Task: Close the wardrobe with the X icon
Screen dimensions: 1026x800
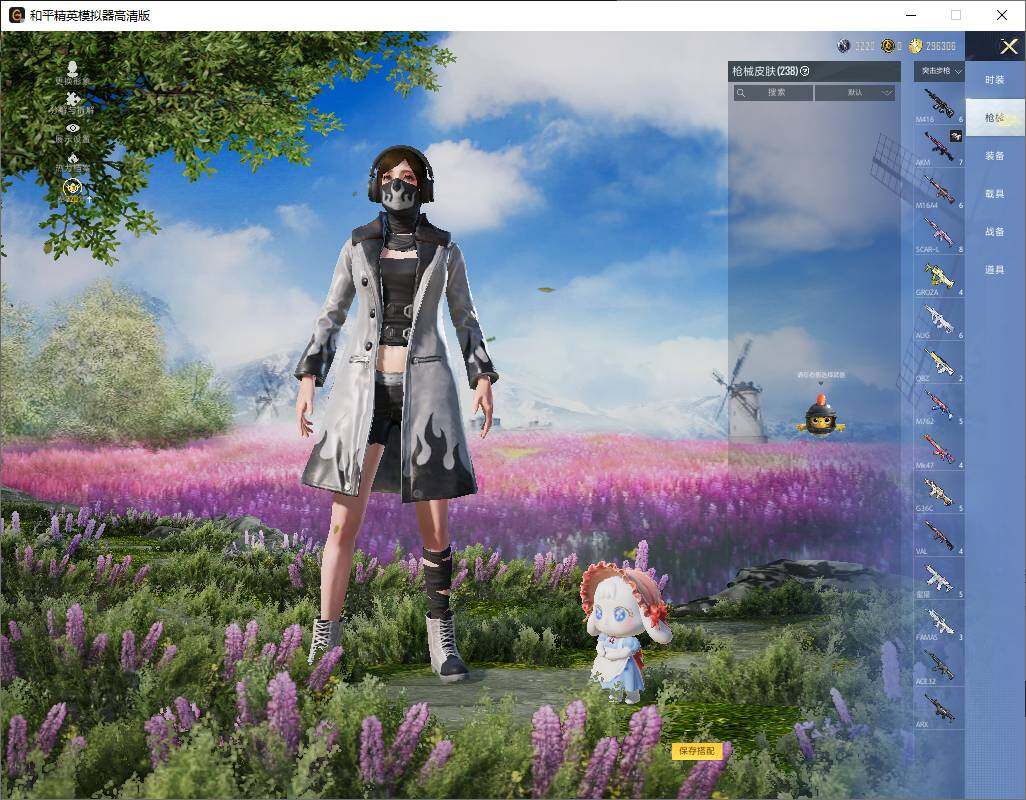Action: (x=1009, y=46)
